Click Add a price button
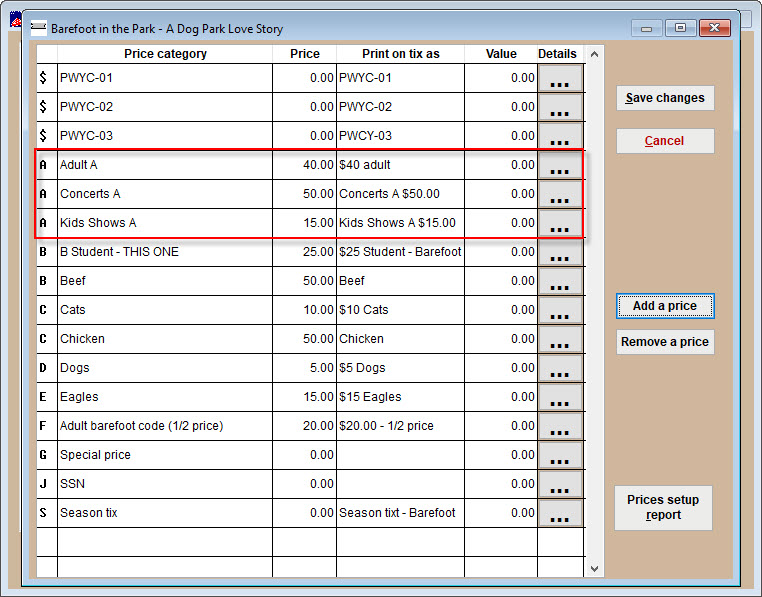This screenshot has height=597, width=762. pyautogui.click(x=665, y=306)
